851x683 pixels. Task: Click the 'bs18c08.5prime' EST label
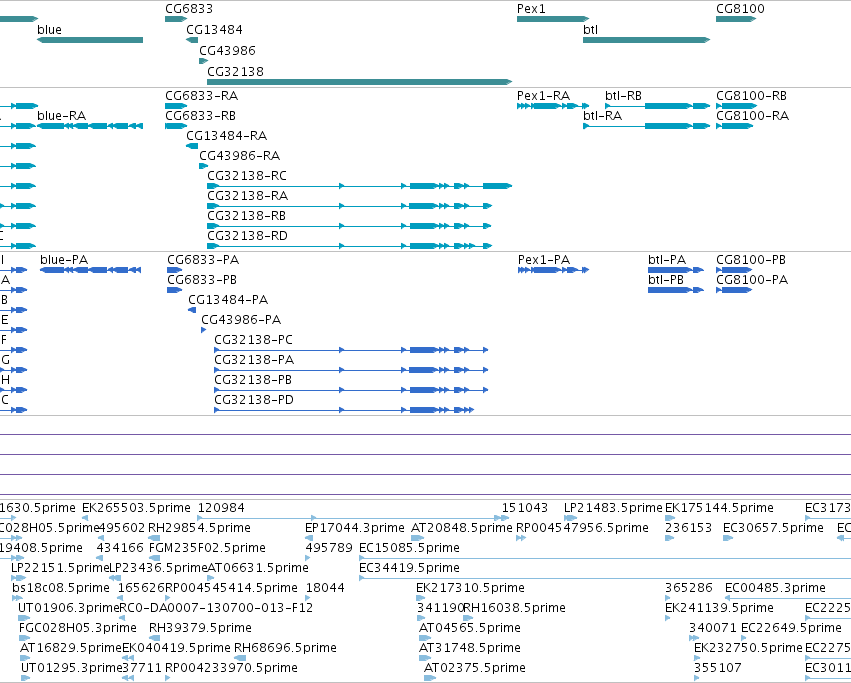click(61, 589)
